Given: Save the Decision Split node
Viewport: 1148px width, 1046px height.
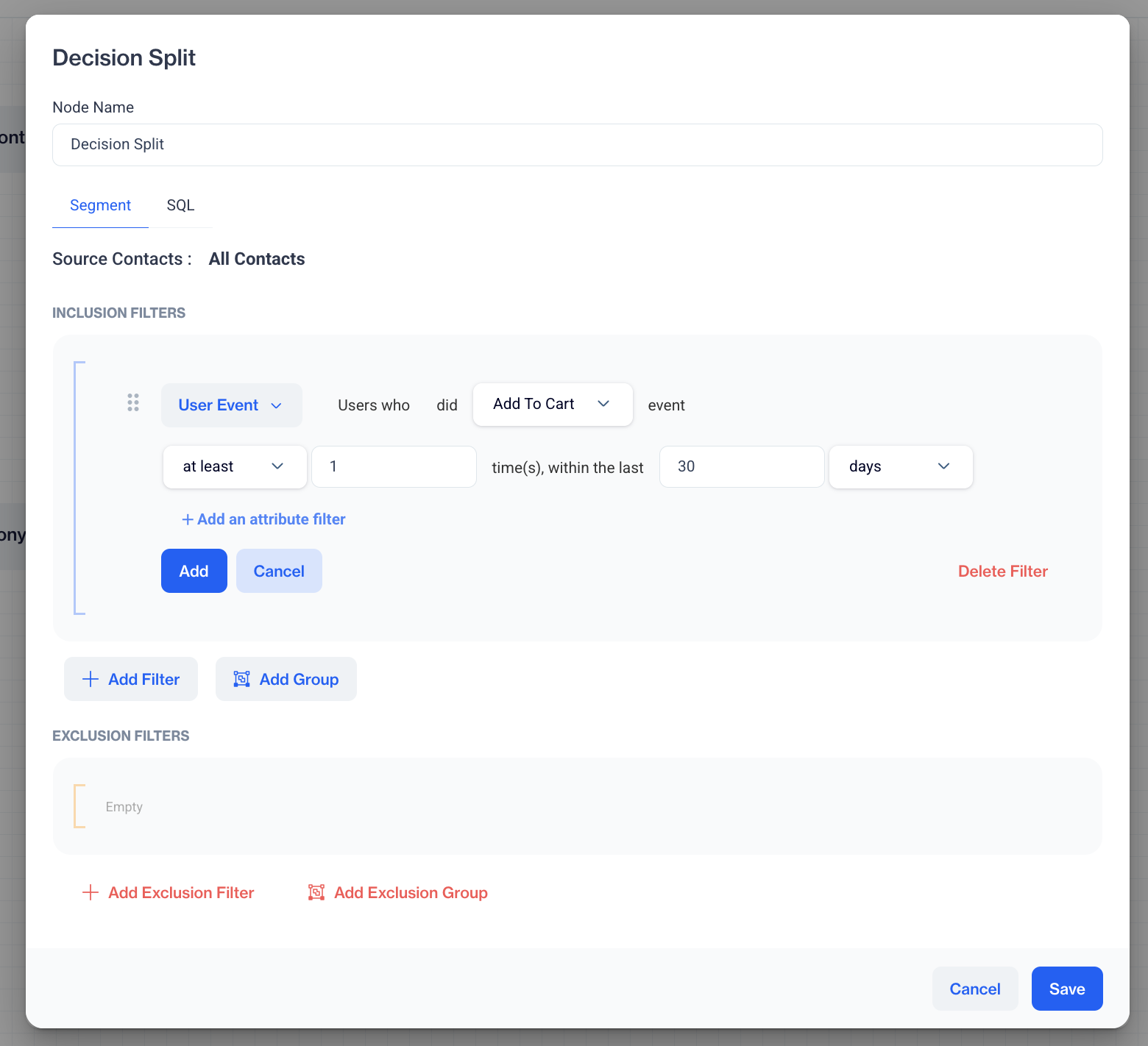Looking at the screenshot, I should tap(1066, 989).
